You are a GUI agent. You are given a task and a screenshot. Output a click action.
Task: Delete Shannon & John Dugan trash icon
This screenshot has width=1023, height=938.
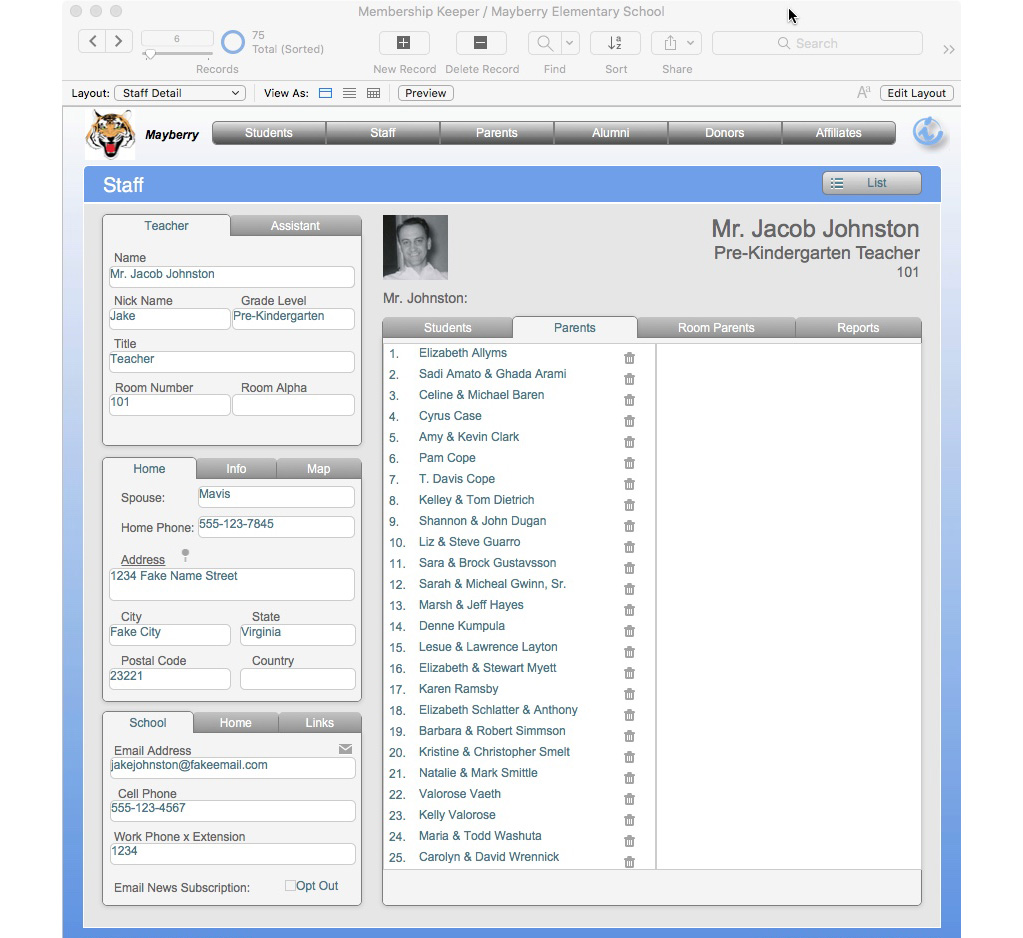pos(629,526)
